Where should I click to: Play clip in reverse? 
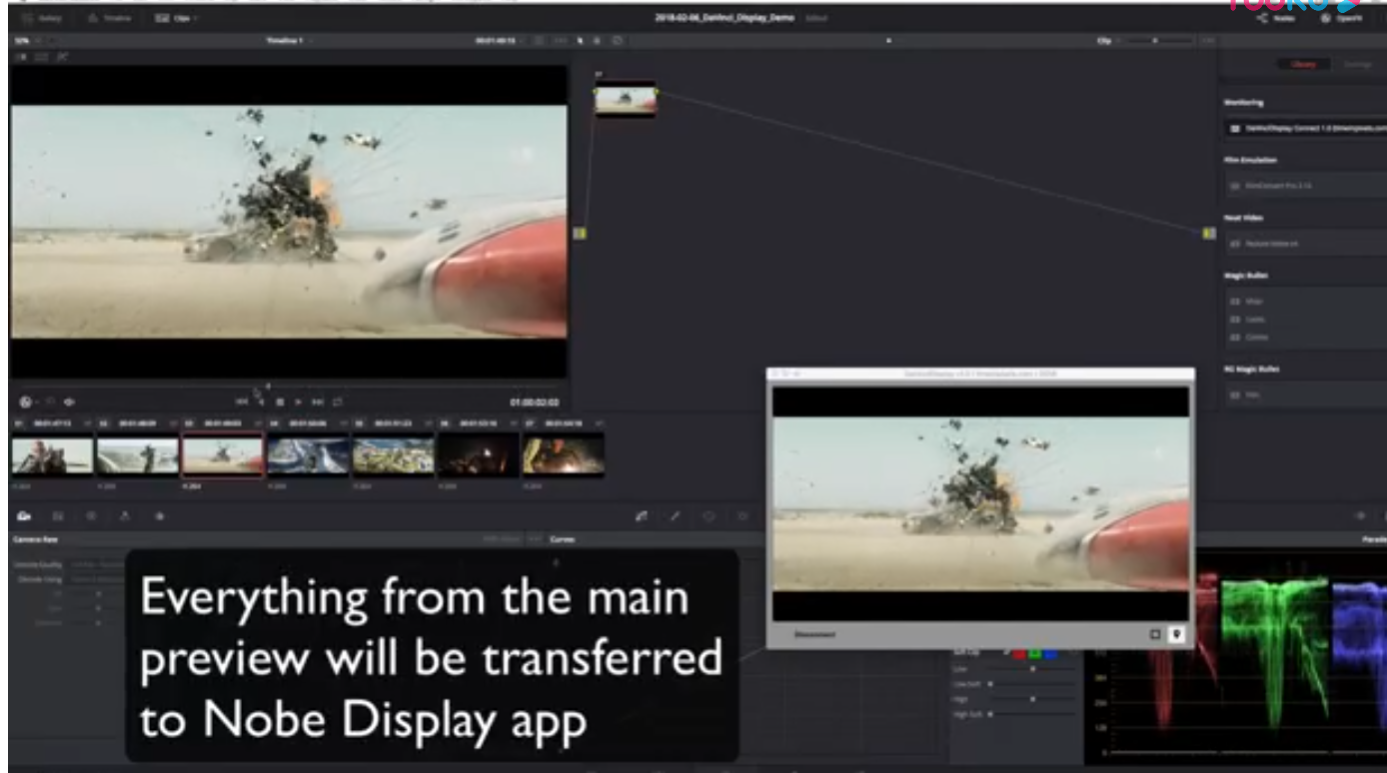(261, 401)
